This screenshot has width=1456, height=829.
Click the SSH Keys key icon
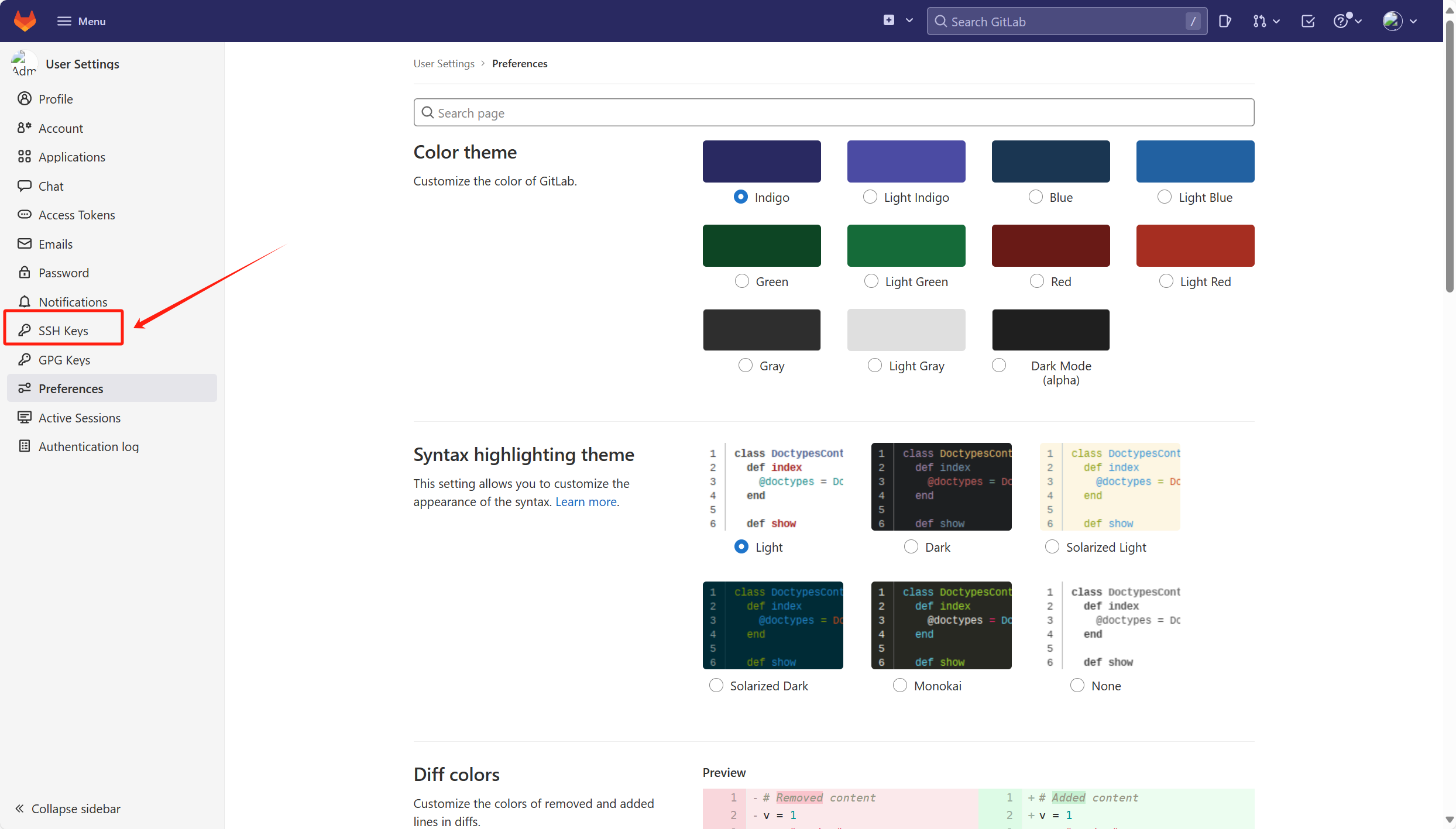pyautogui.click(x=25, y=331)
